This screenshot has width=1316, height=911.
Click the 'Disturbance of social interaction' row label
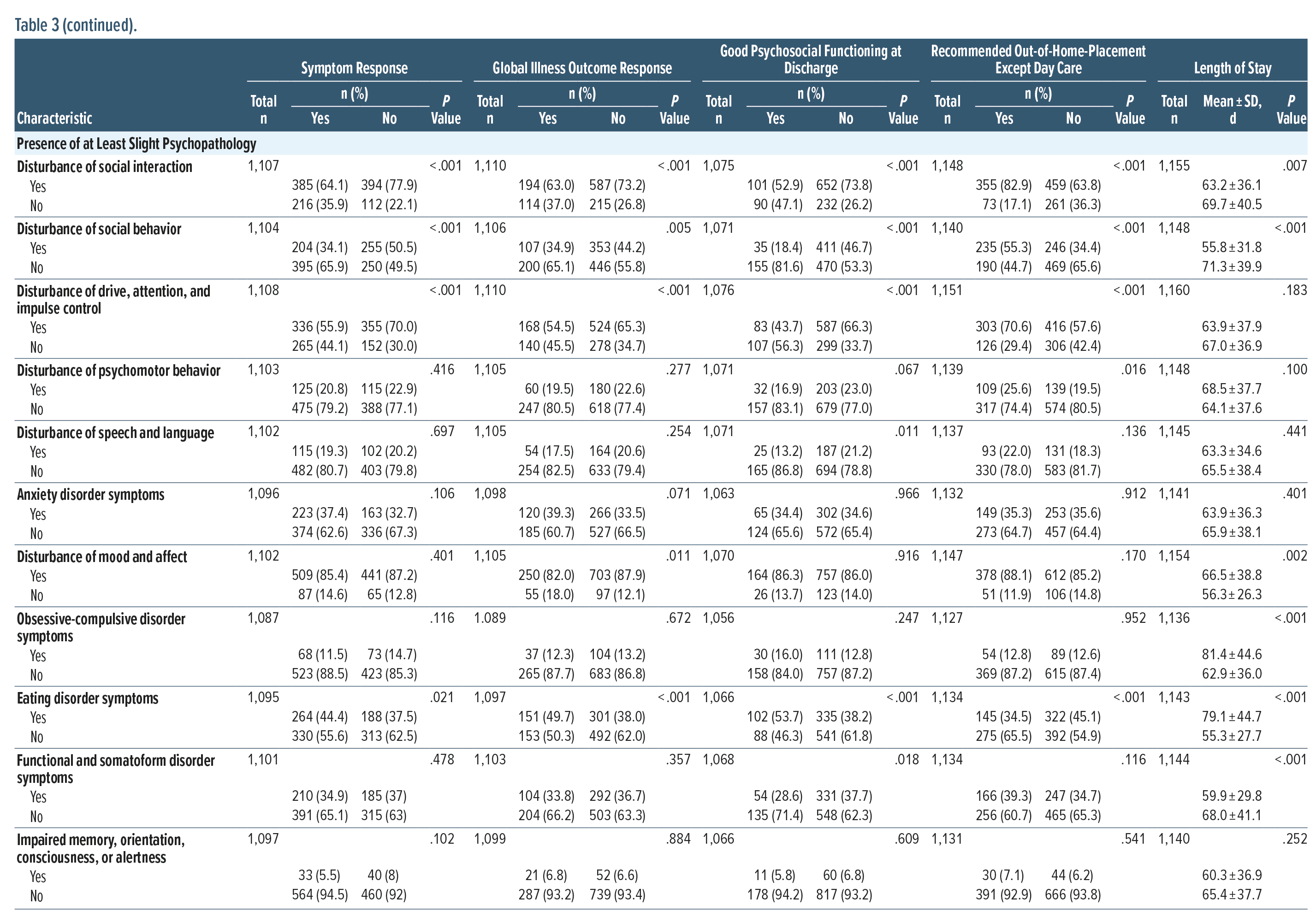[105, 167]
